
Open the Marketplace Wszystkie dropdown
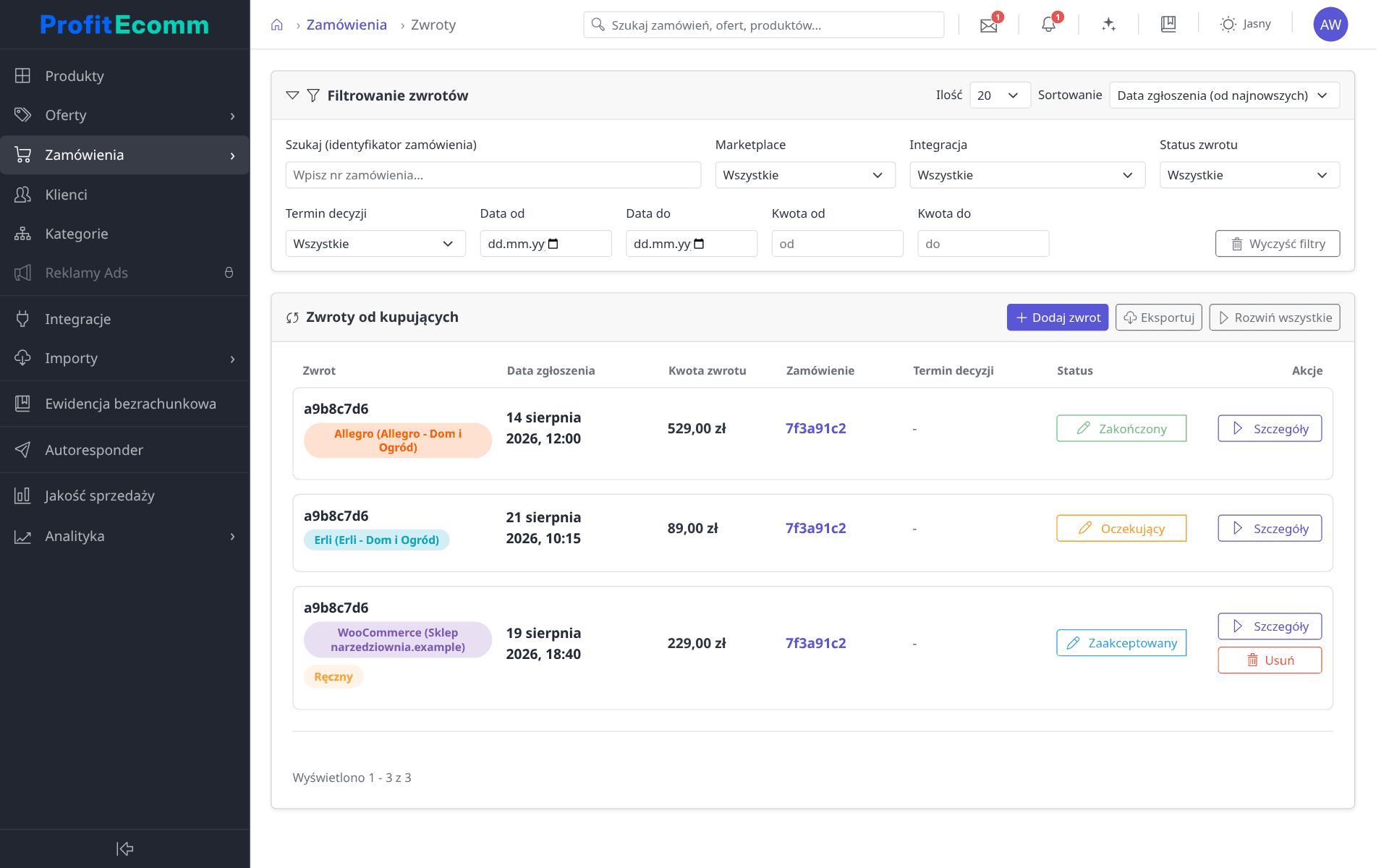pyautogui.click(x=805, y=175)
